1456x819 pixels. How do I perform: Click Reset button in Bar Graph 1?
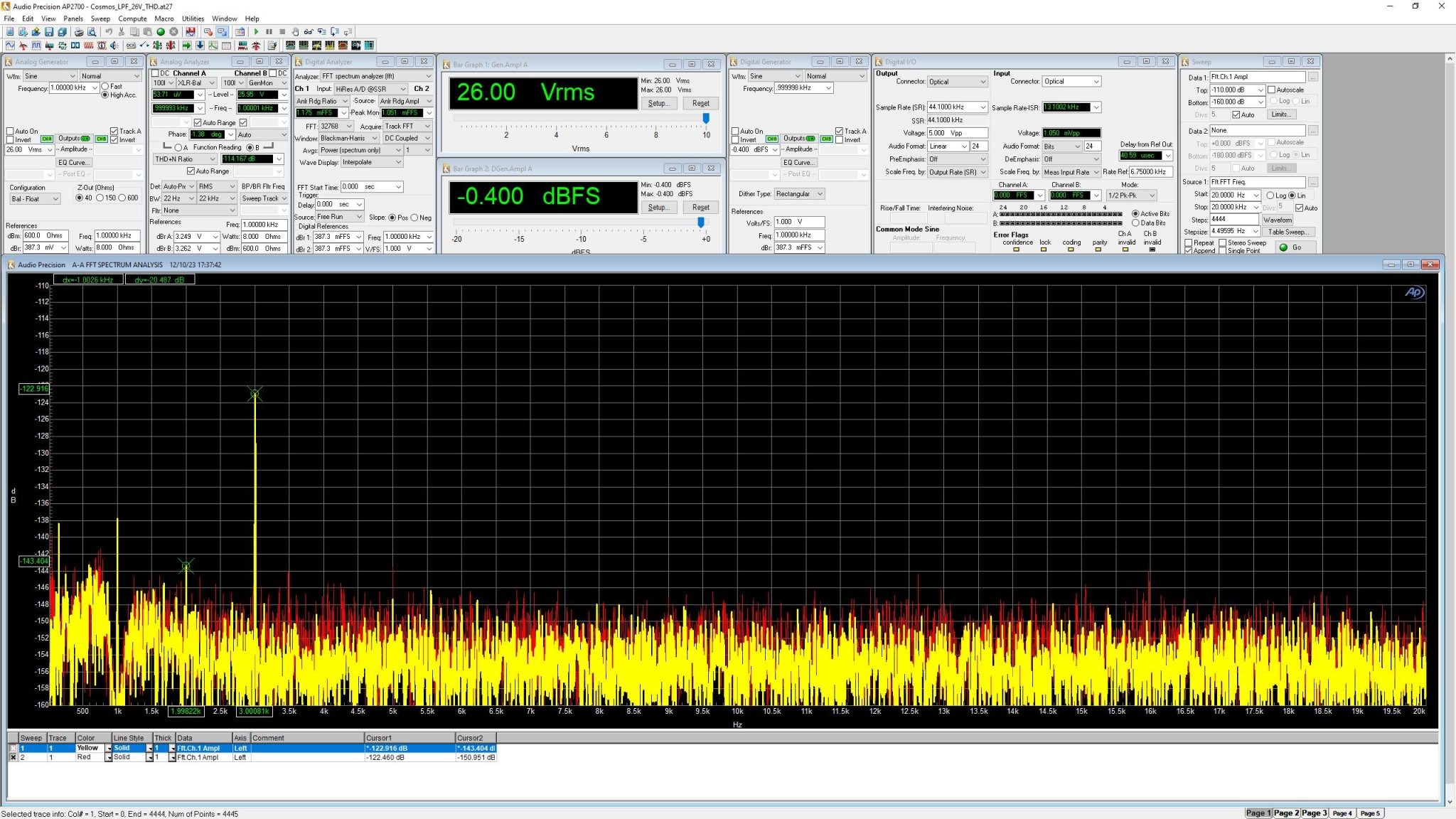point(700,103)
